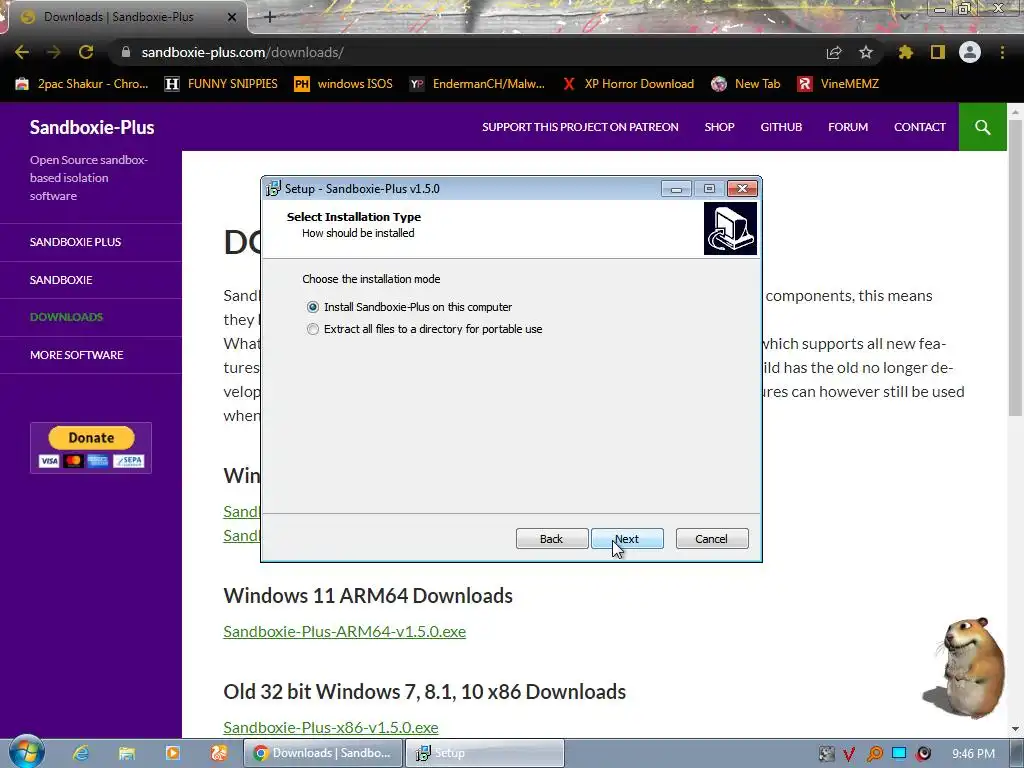Click the Windows Start orb
The image size is (1024, 768).
pyautogui.click(x=27, y=752)
